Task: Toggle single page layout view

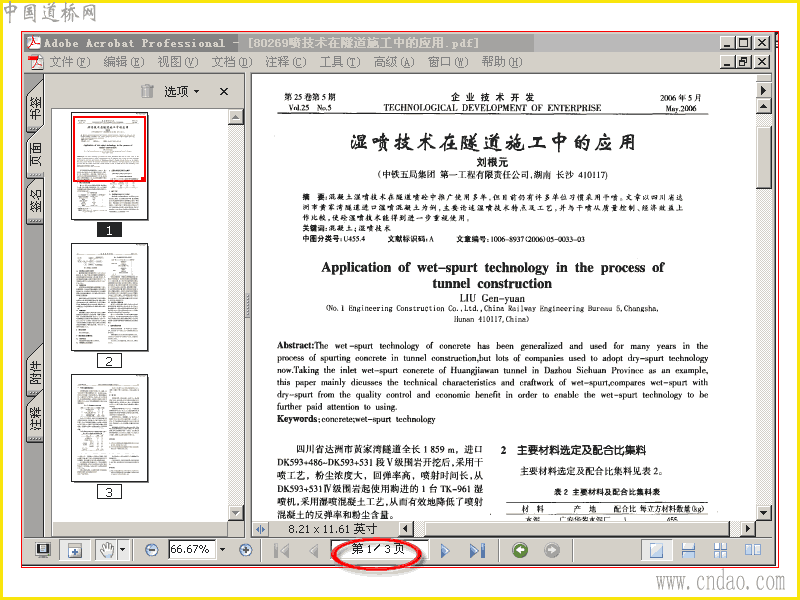Action: tap(656, 550)
